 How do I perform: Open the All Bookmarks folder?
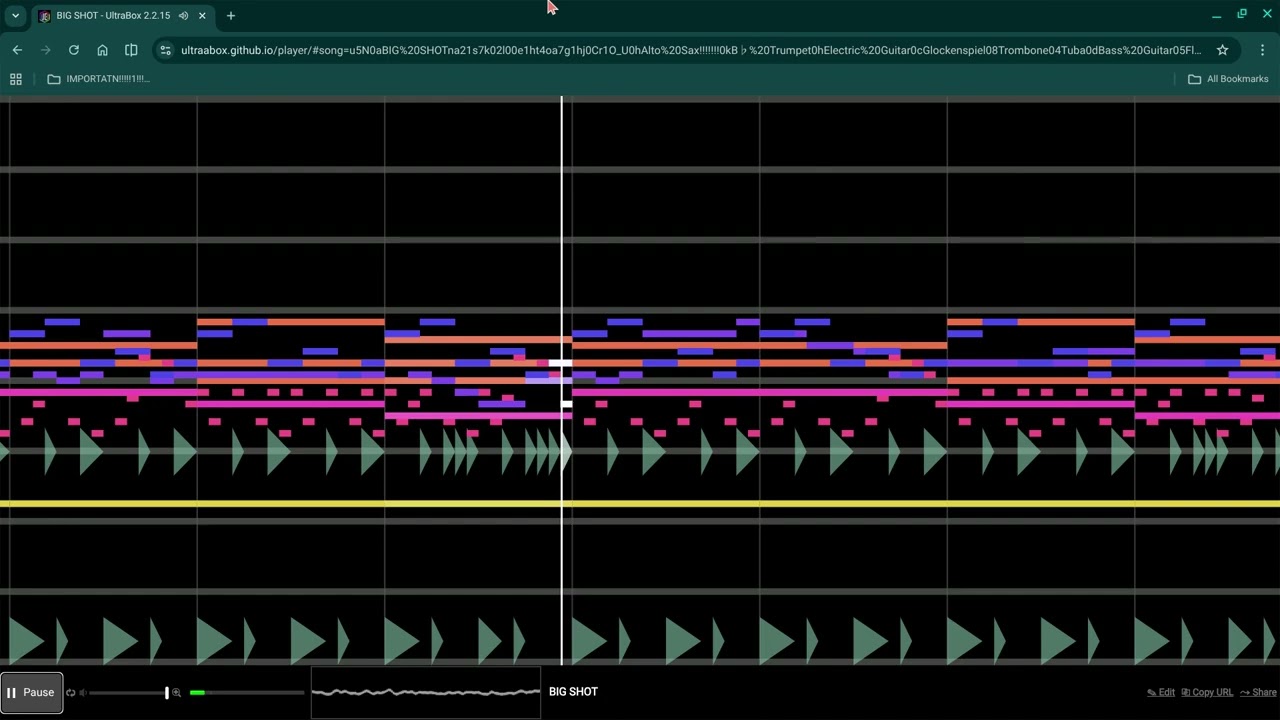coord(1228,79)
